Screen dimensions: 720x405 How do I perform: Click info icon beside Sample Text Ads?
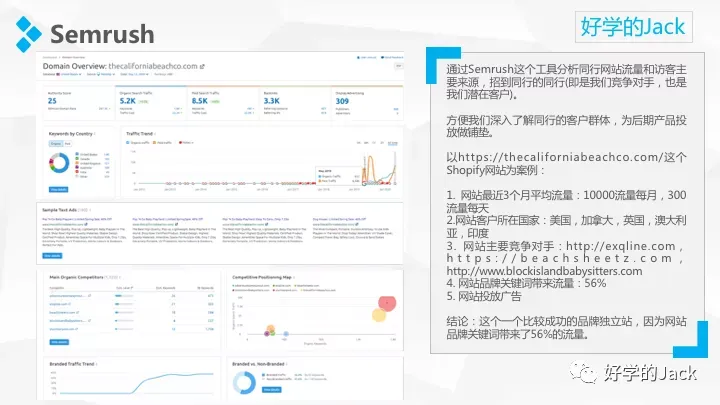[x=90, y=210]
